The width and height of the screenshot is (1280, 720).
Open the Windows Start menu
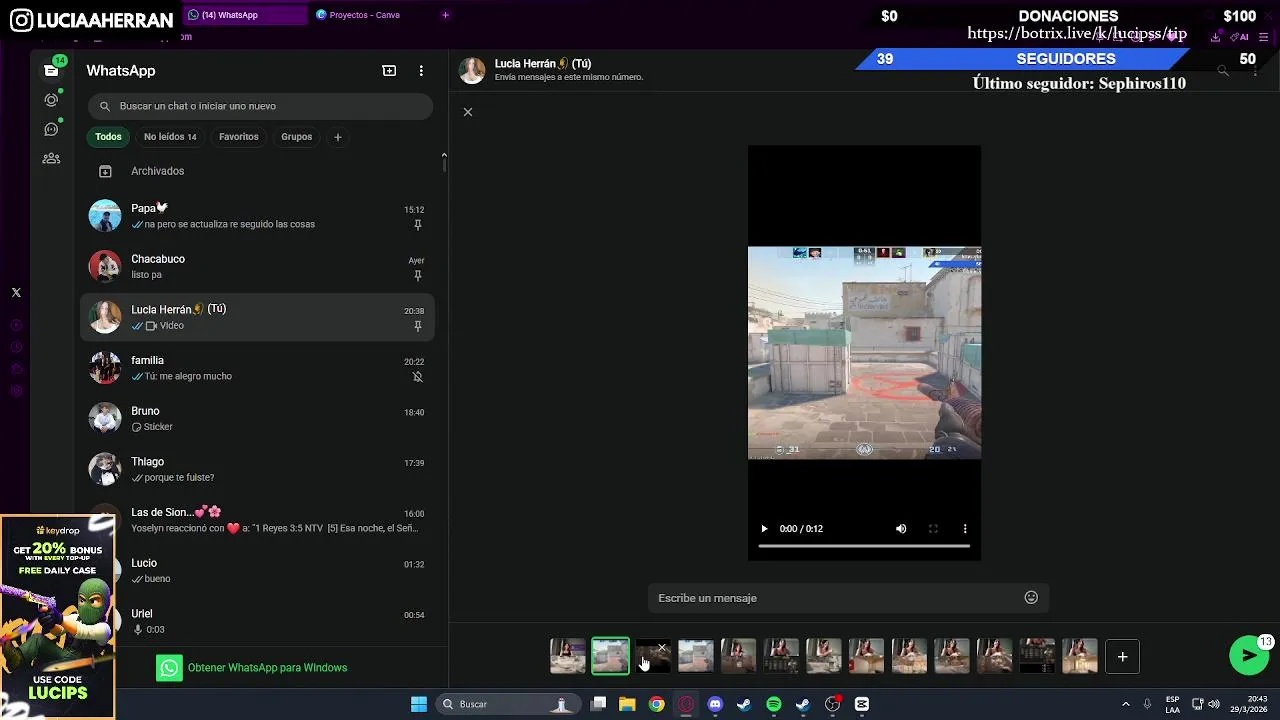pos(419,704)
